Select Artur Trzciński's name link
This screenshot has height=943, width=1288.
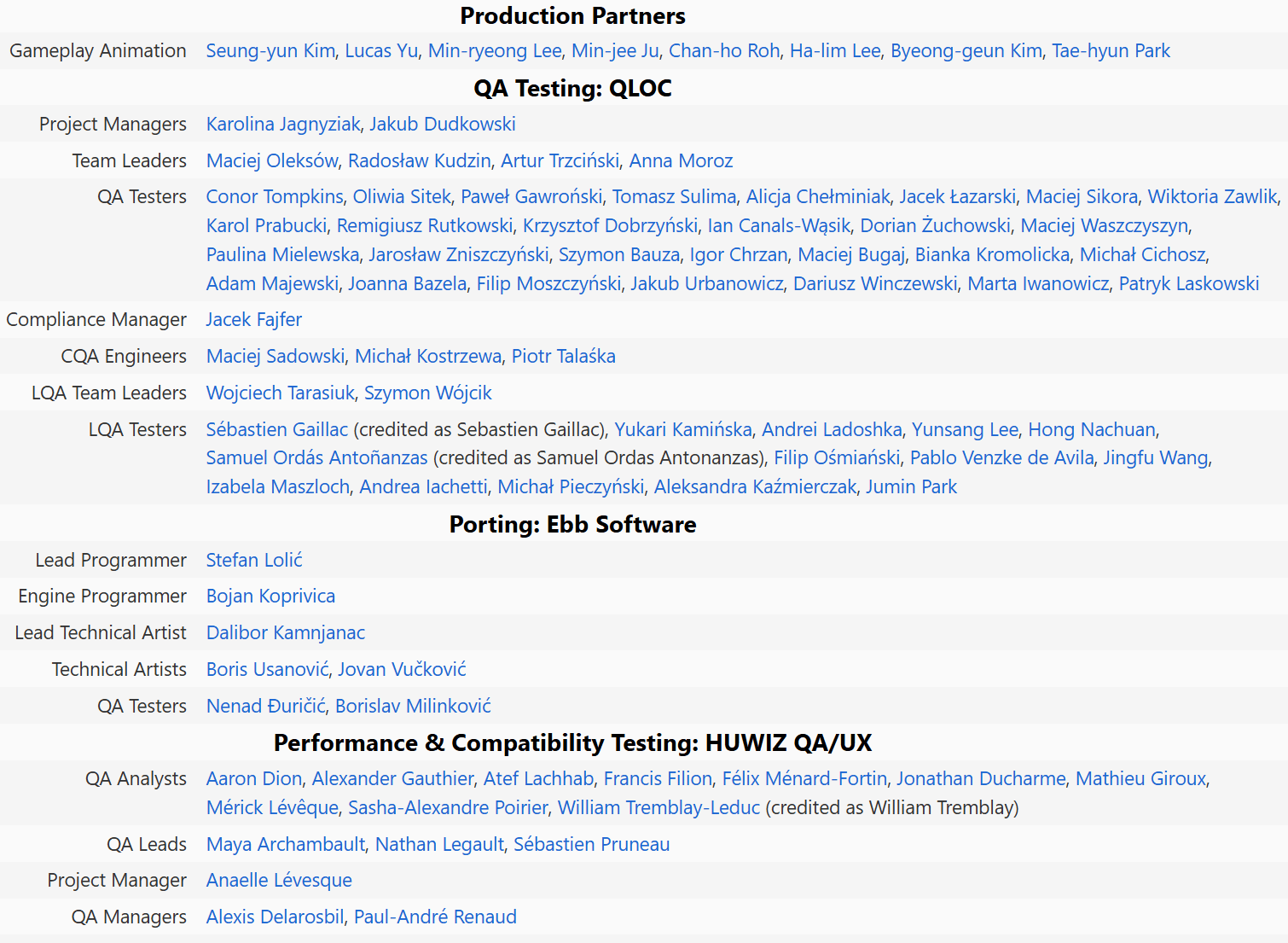pos(560,161)
